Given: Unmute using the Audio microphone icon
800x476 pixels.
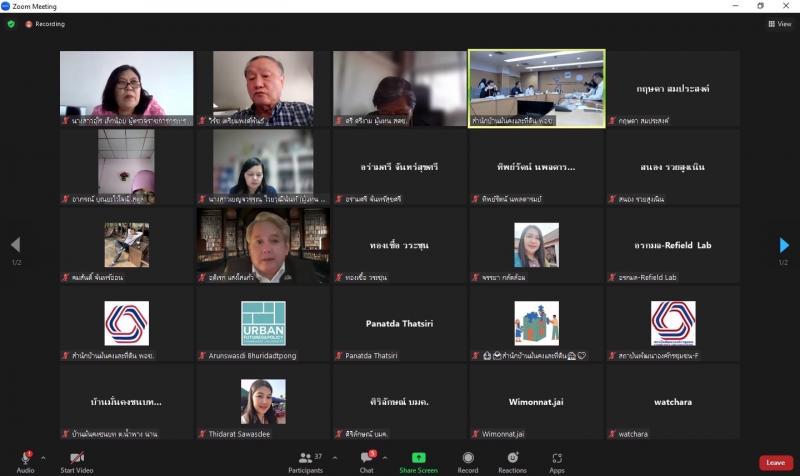Looking at the screenshot, I should click(26, 458).
